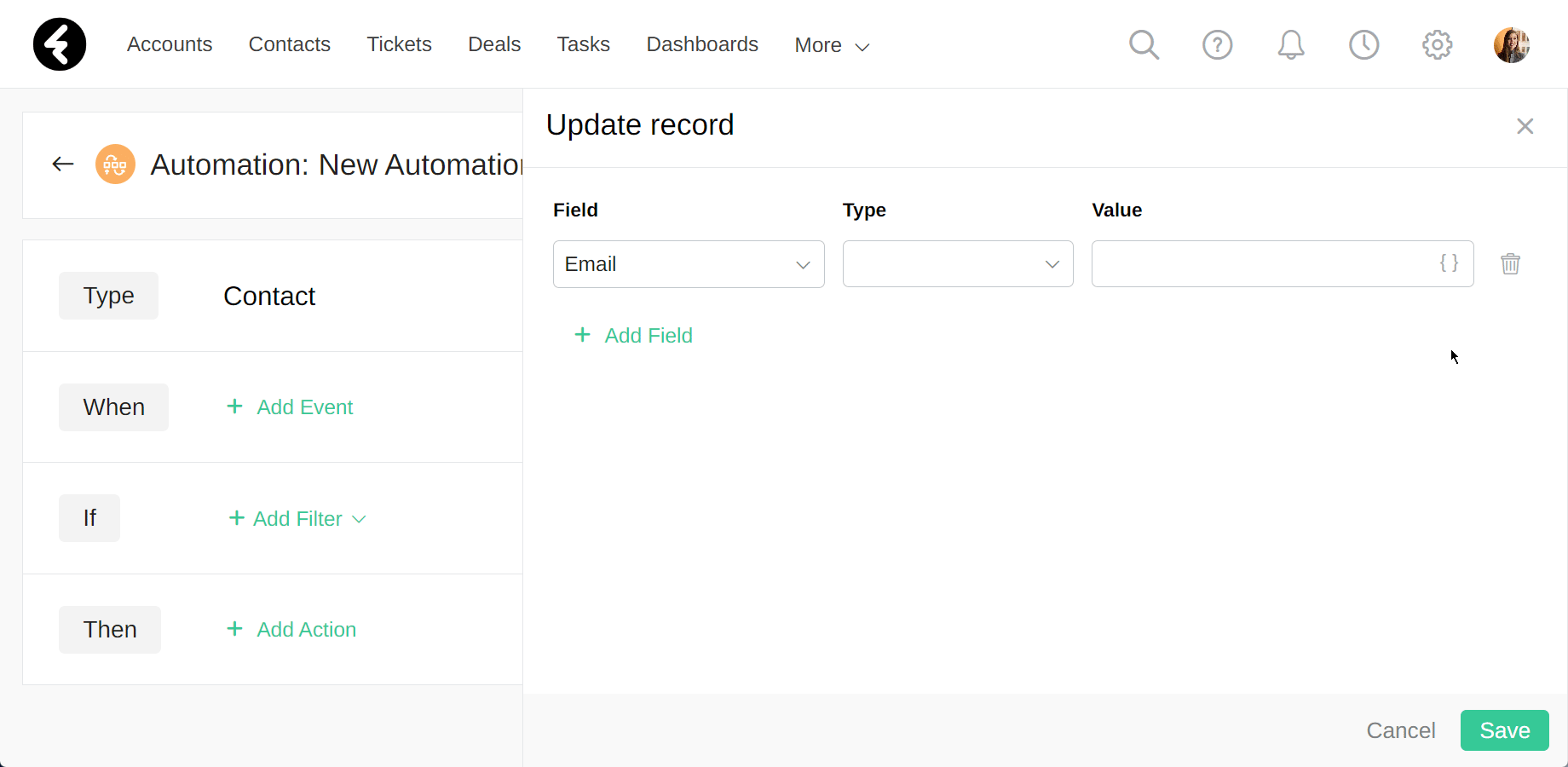Viewport: 1568px width, 767px height.
Task: Click the Save button
Action: (1505, 730)
